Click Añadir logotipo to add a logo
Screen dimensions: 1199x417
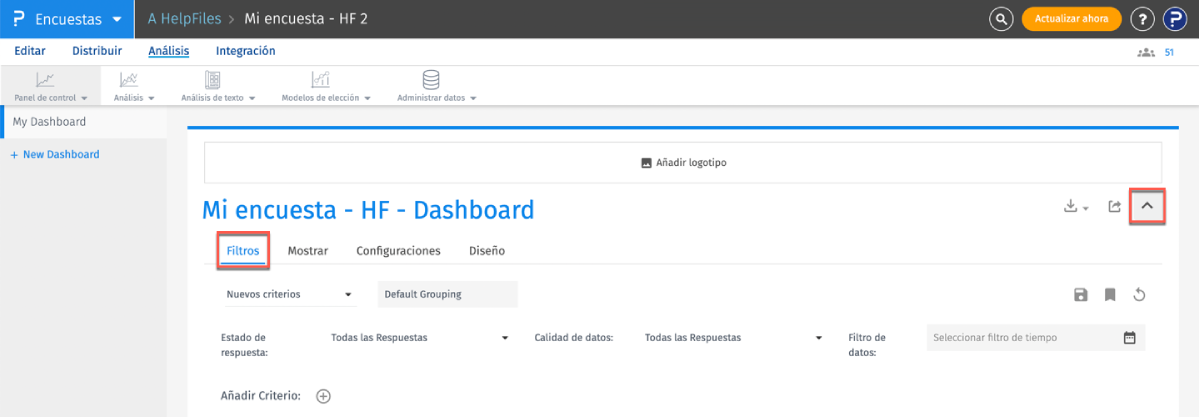coord(683,163)
